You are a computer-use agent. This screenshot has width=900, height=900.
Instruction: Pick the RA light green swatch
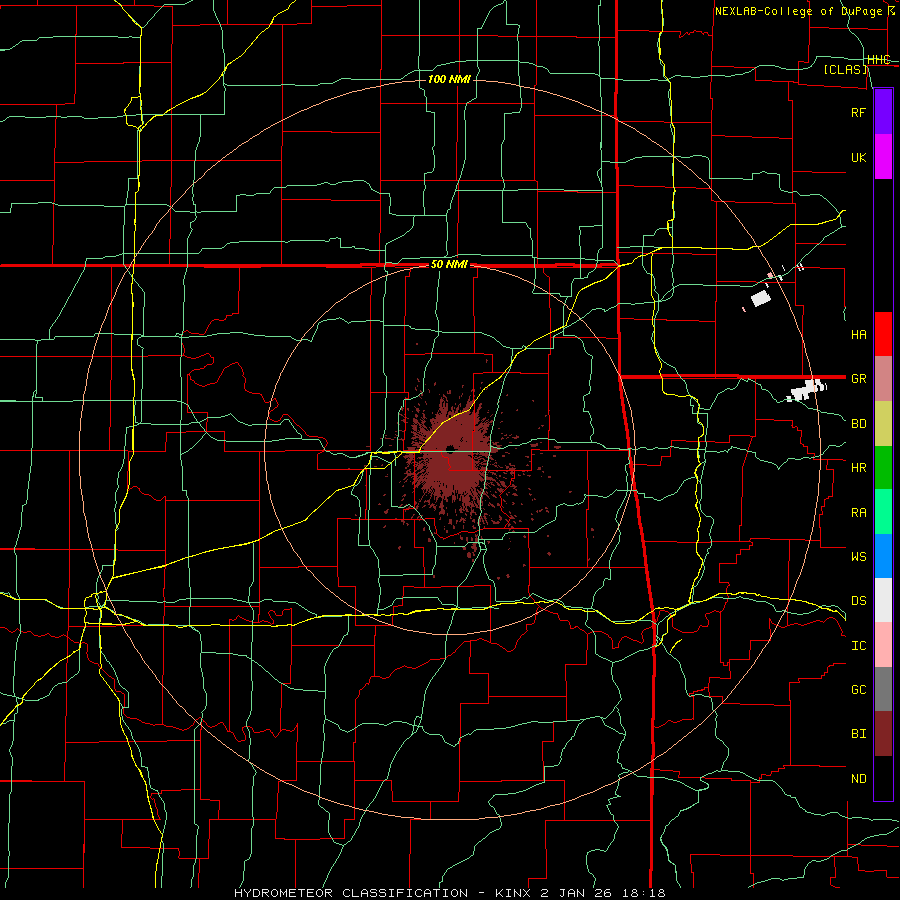coord(883,512)
